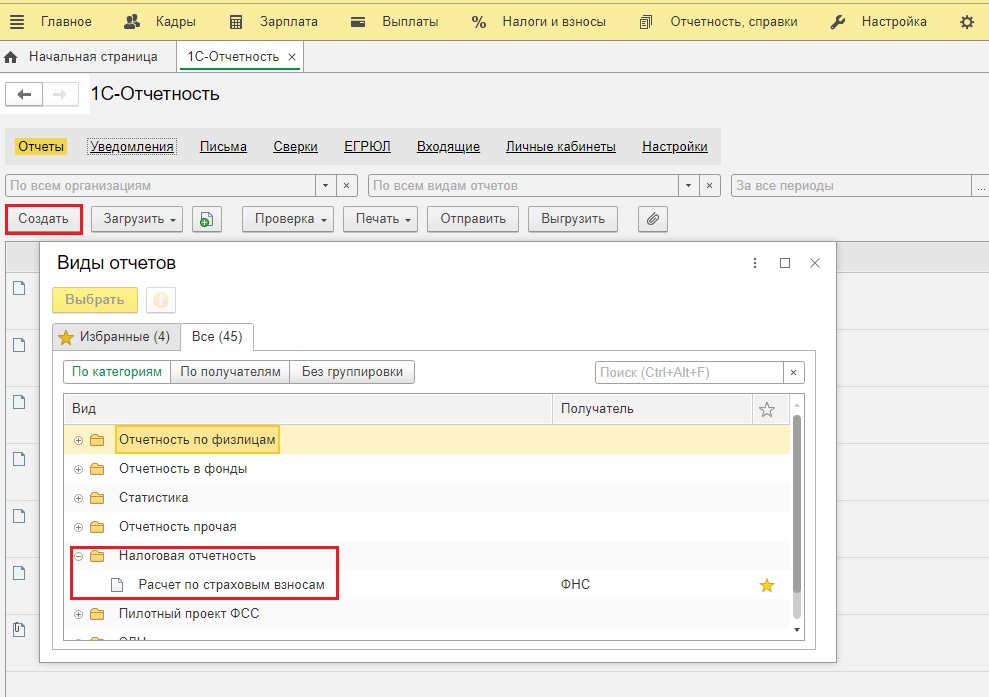Switch to the Все (45) tab

tap(217, 337)
